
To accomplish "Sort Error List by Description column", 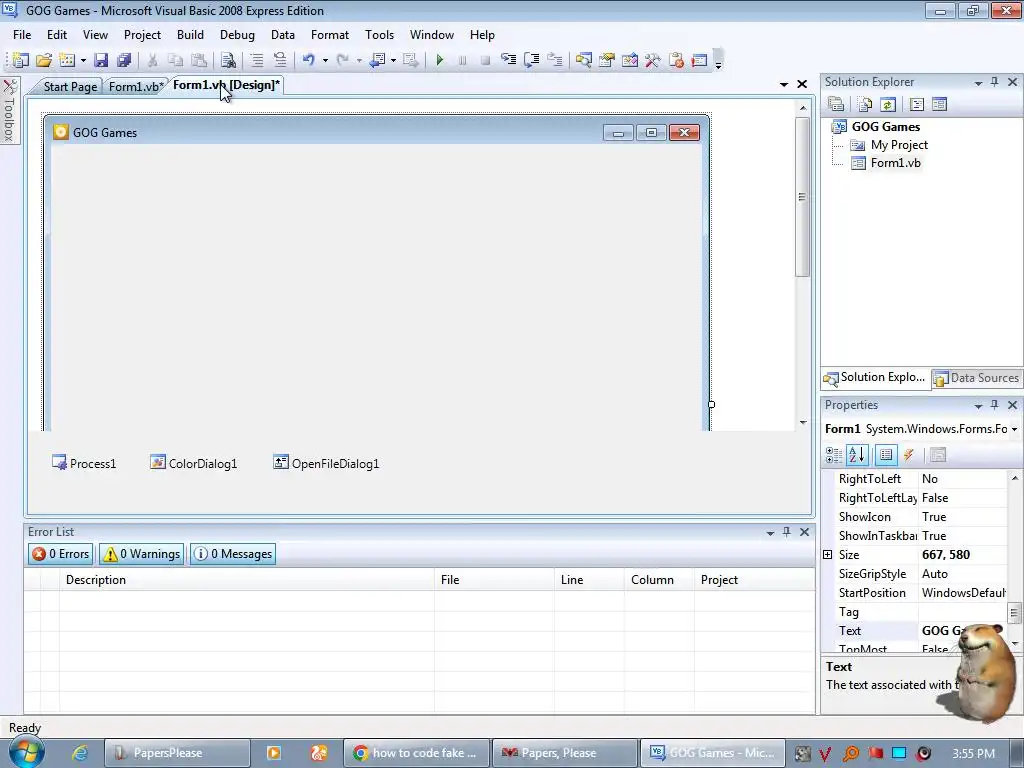I will [246, 579].
